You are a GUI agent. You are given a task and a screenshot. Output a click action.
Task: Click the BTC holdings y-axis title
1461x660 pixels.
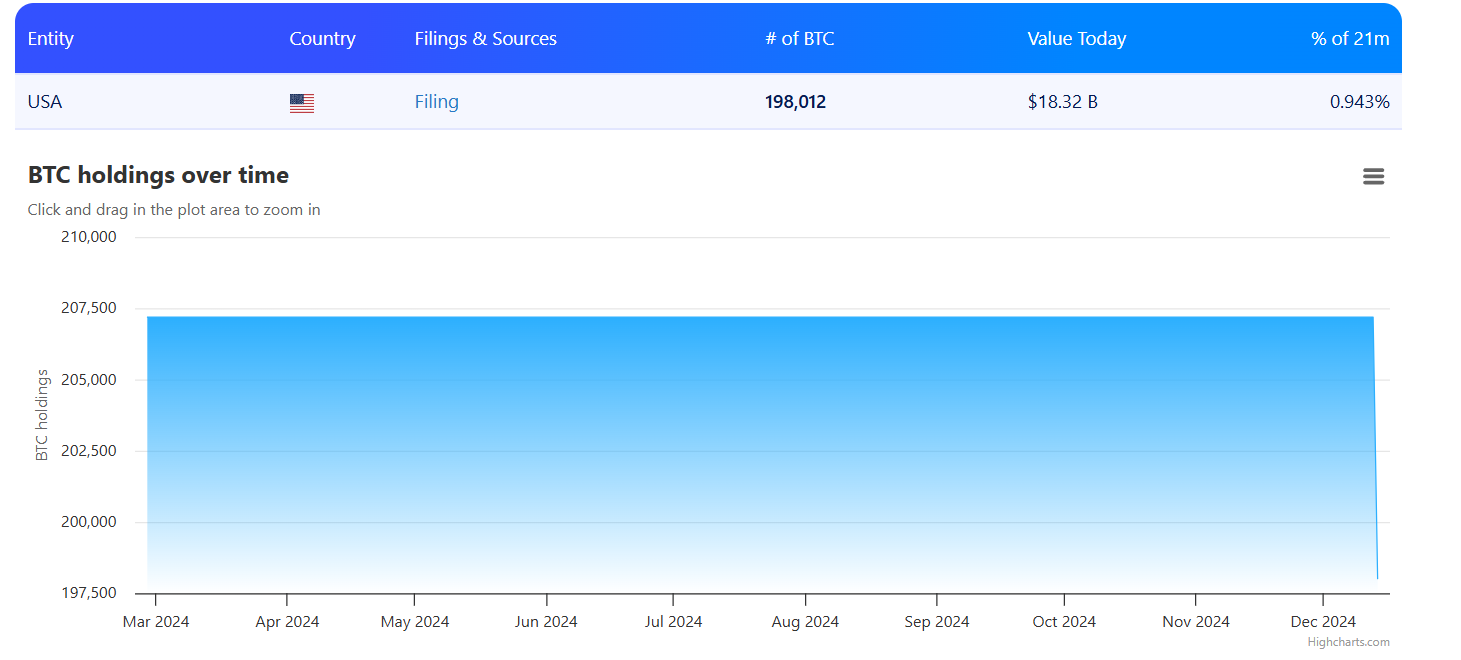coord(42,415)
